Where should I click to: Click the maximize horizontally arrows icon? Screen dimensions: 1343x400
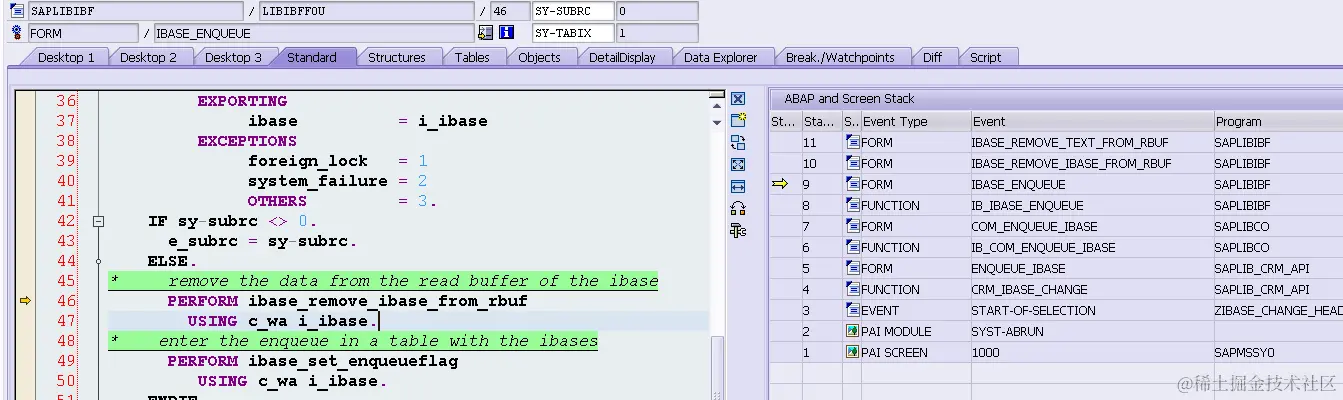pos(738,186)
